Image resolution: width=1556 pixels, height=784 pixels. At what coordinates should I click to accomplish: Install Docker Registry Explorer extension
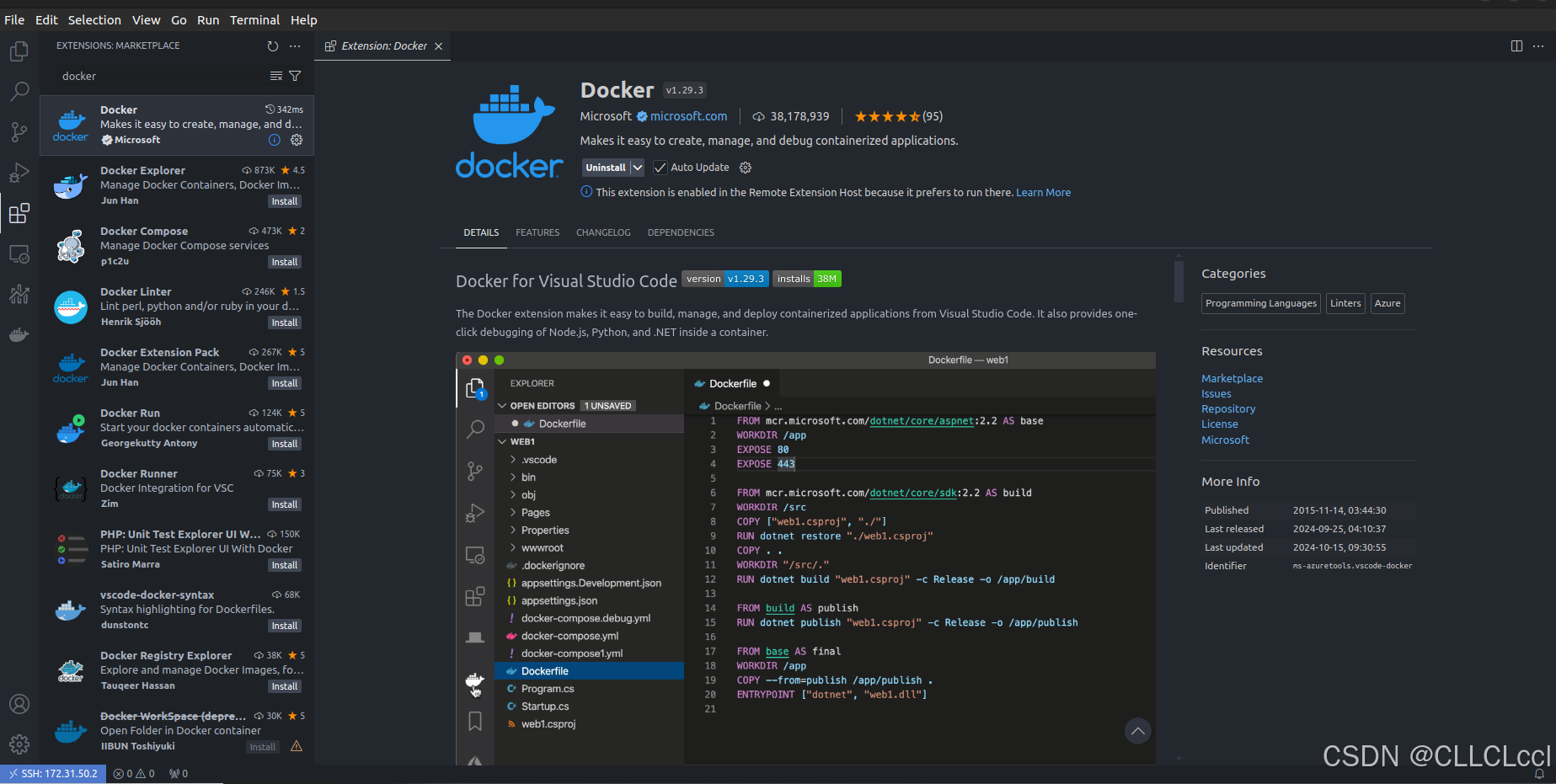[285, 686]
